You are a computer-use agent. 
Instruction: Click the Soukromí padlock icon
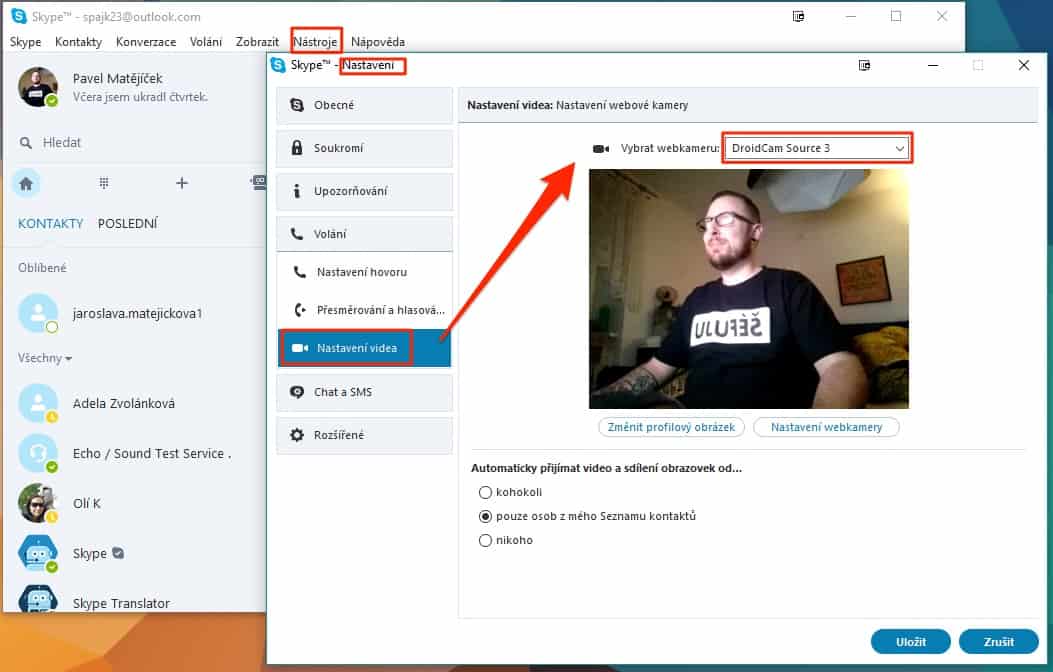tap(297, 148)
